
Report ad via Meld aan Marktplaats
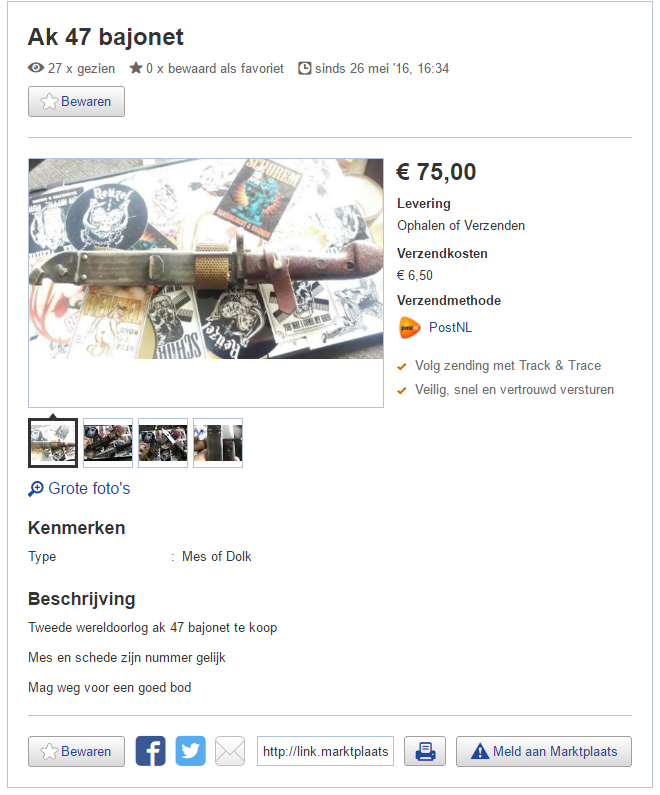coord(543,751)
